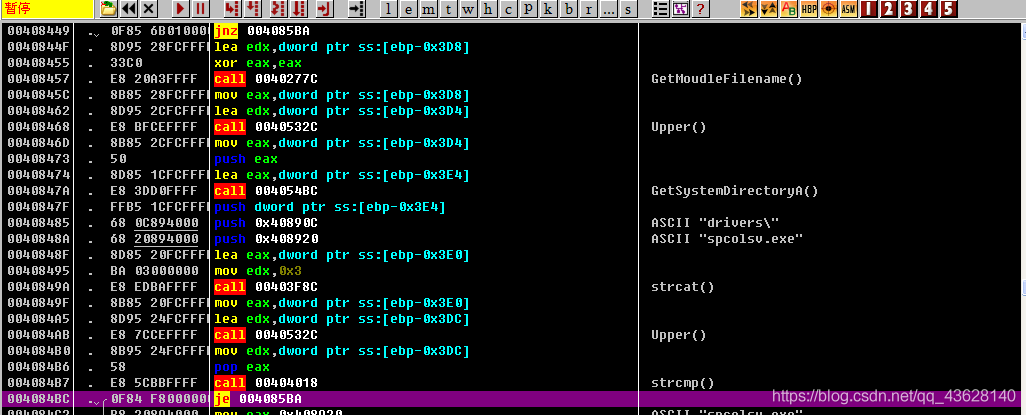Click the Step into icon

(x=232, y=9)
